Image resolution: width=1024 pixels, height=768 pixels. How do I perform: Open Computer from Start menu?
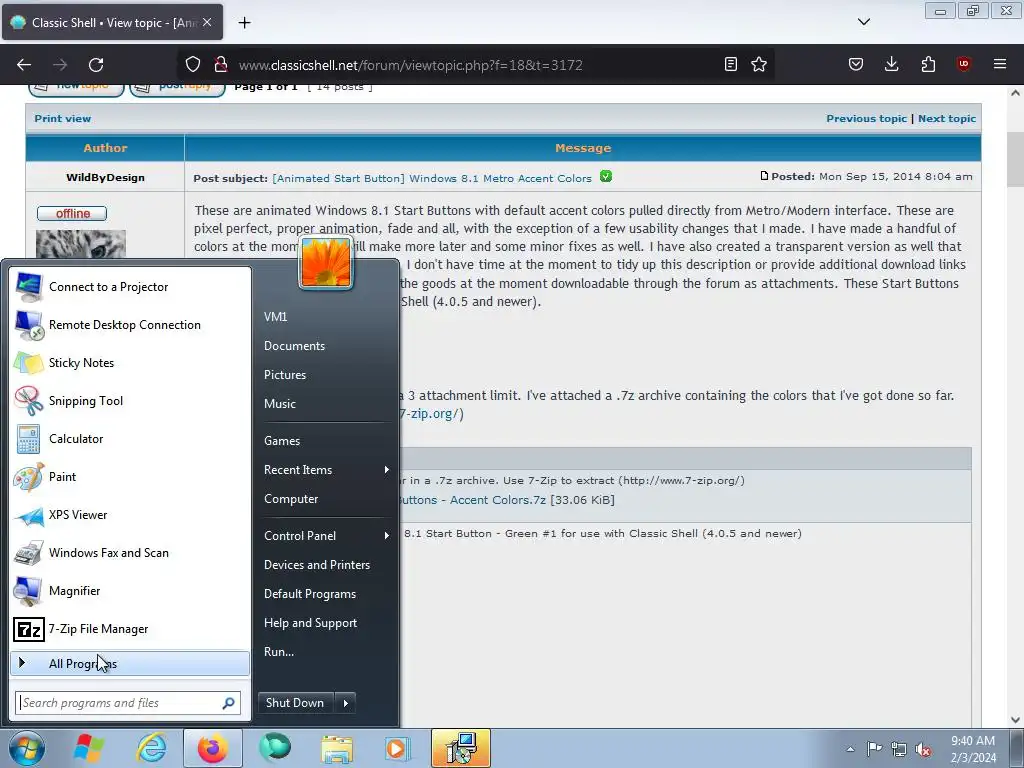coord(326,499)
